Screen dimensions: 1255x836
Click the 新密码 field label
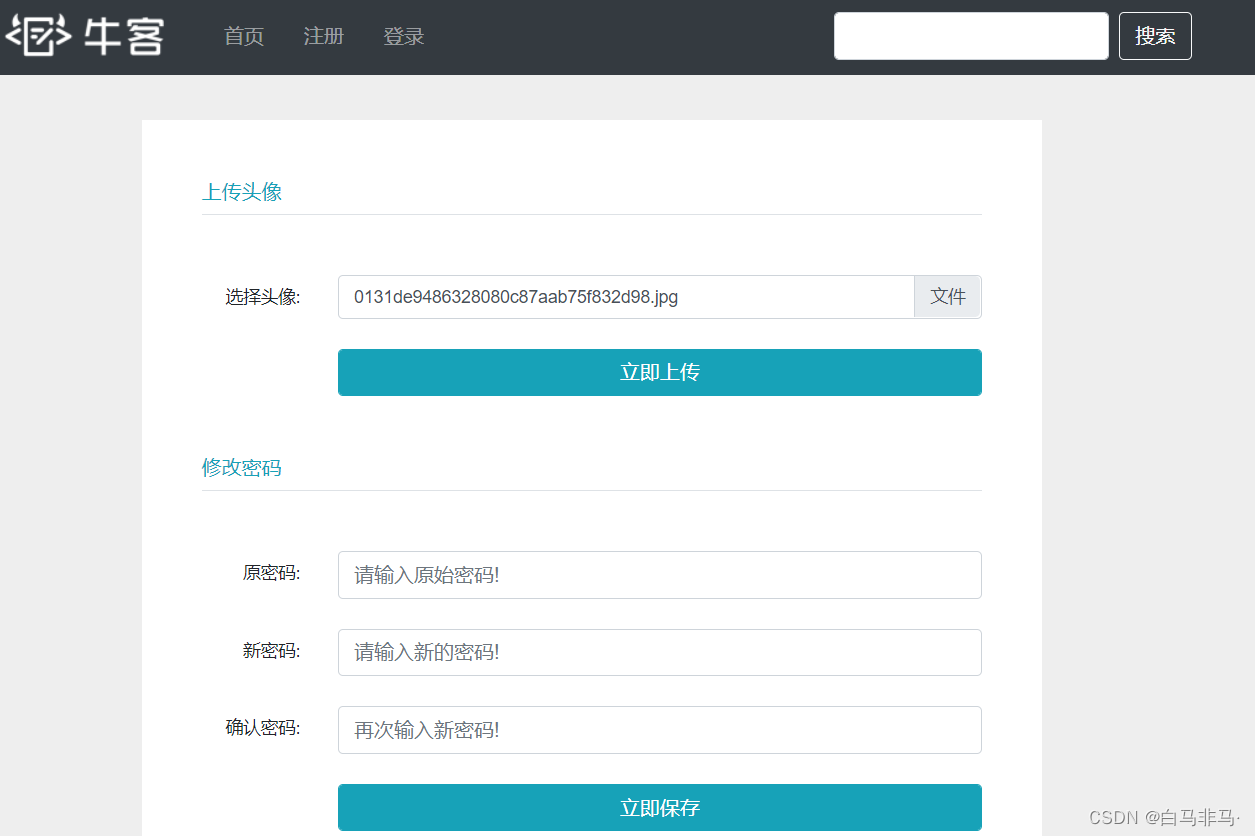coord(271,651)
